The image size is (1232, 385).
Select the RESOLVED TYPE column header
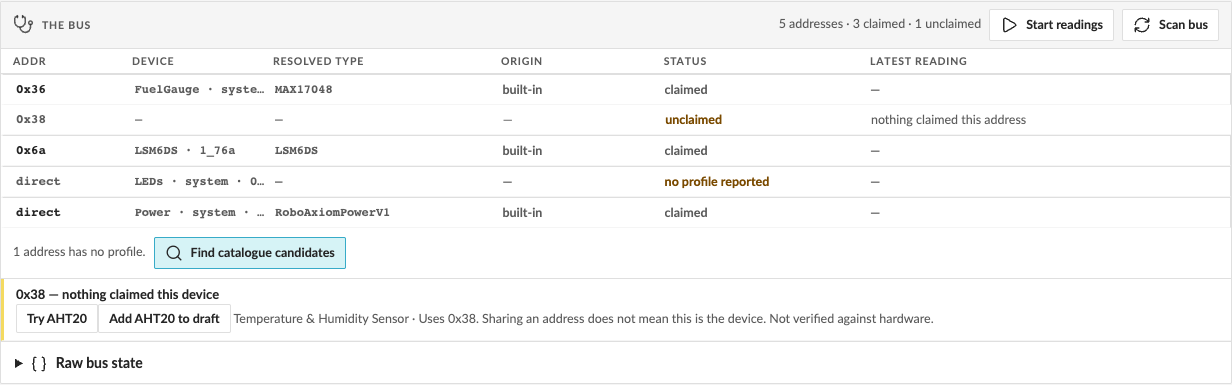pyautogui.click(x=318, y=61)
